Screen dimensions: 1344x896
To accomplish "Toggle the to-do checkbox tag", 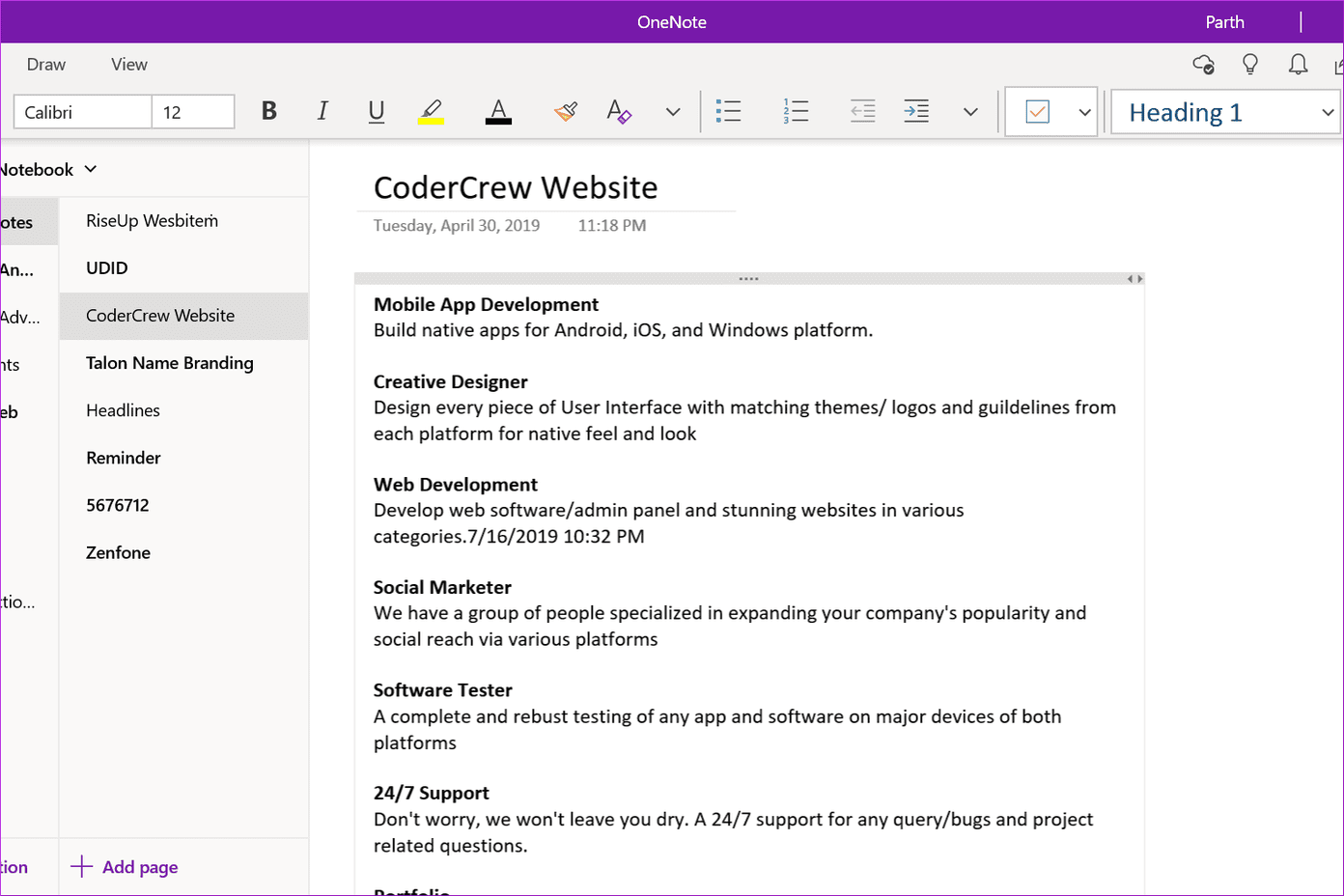I will tap(1038, 112).
